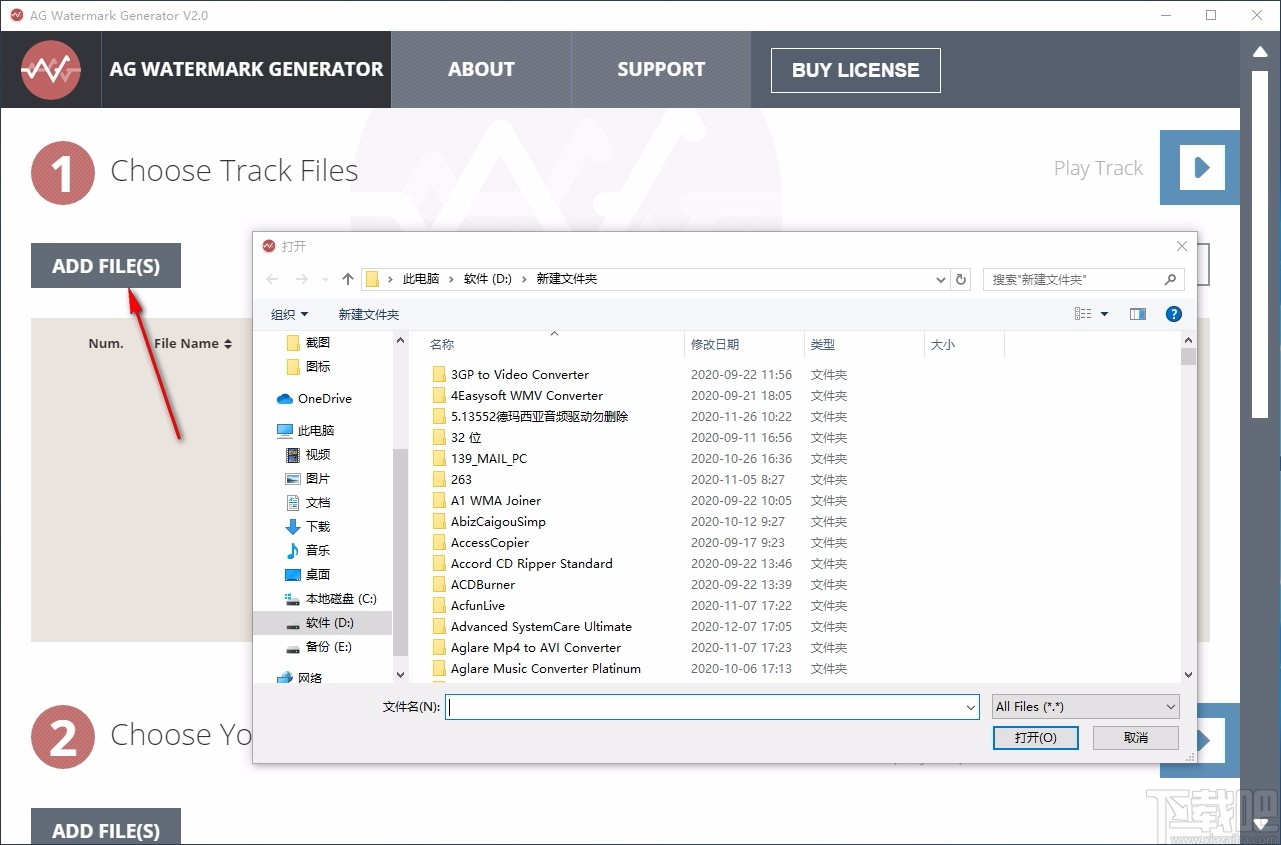
Task: Click 新建文件夹 in the dialog toolbar
Action: [x=369, y=314]
